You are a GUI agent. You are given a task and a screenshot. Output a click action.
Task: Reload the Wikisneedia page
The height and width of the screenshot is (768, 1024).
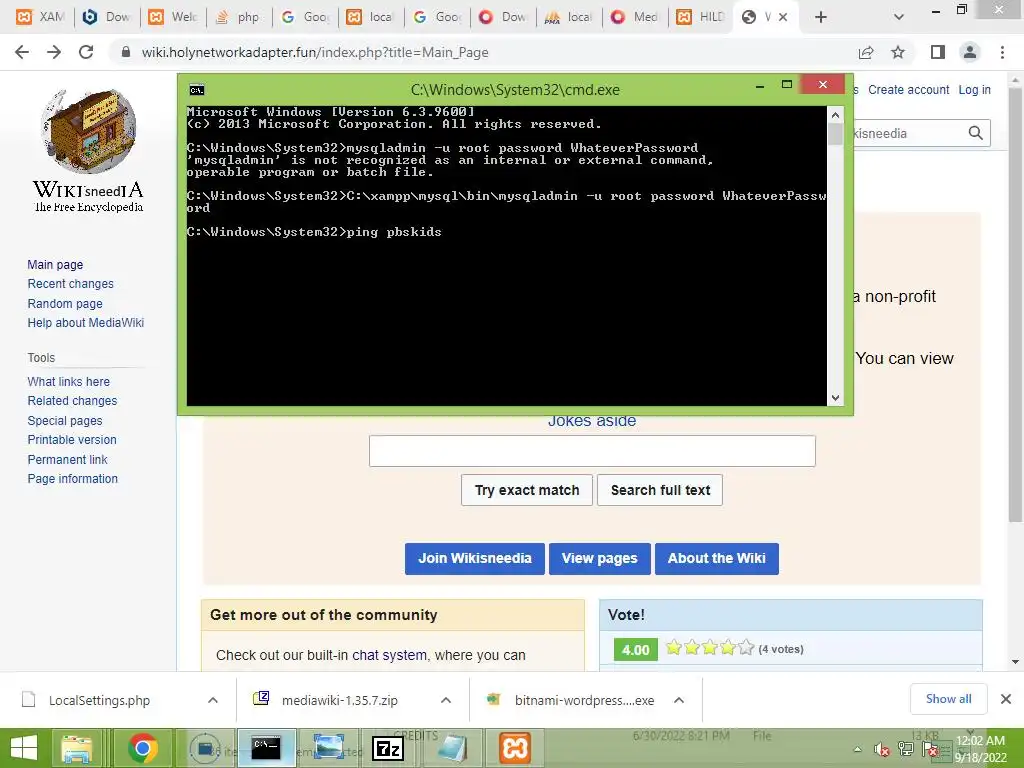(86, 52)
